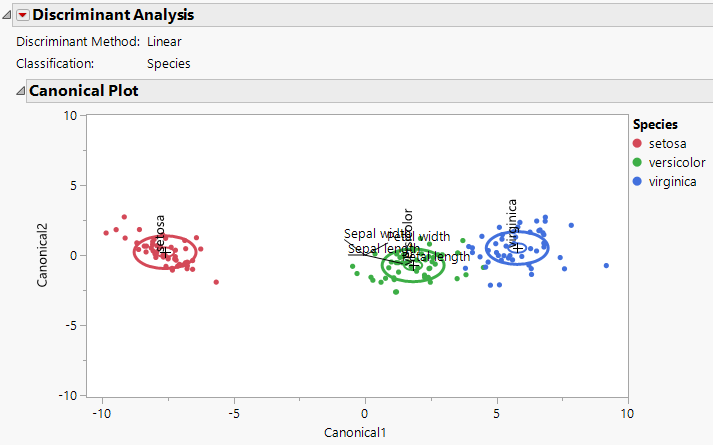
Task: Select setosa label in the legend
Action: (667, 144)
